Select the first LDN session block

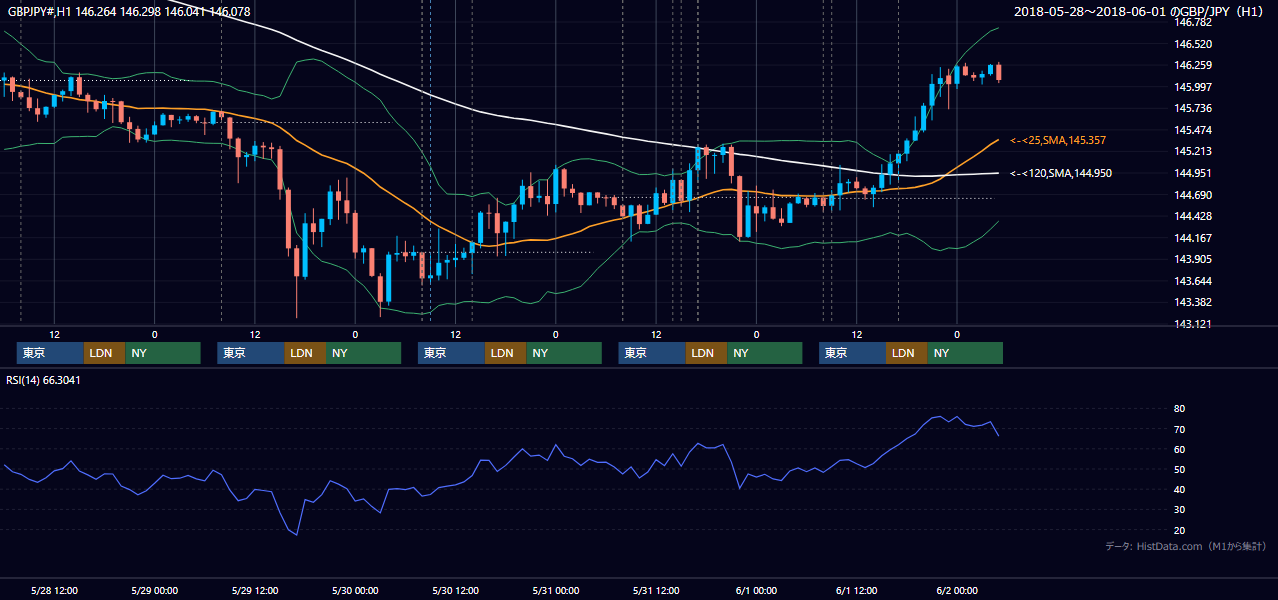pos(105,353)
